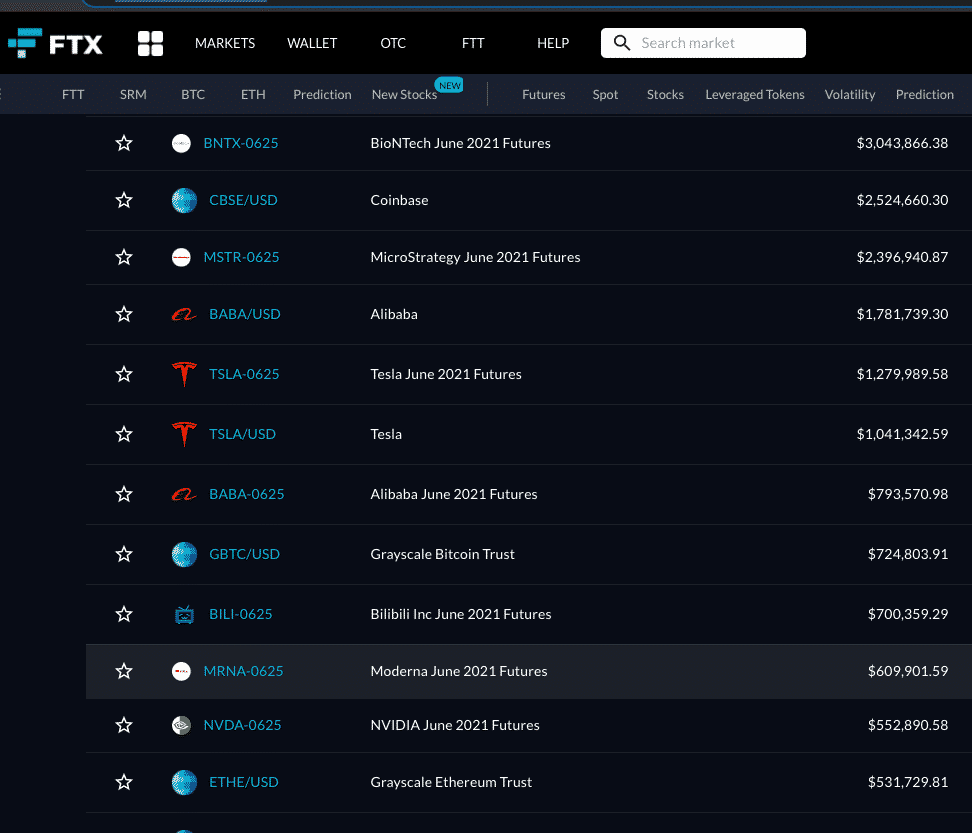Click the Alibaba logo beside BABA/USD
This screenshot has width=972, height=833.
[184, 315]
